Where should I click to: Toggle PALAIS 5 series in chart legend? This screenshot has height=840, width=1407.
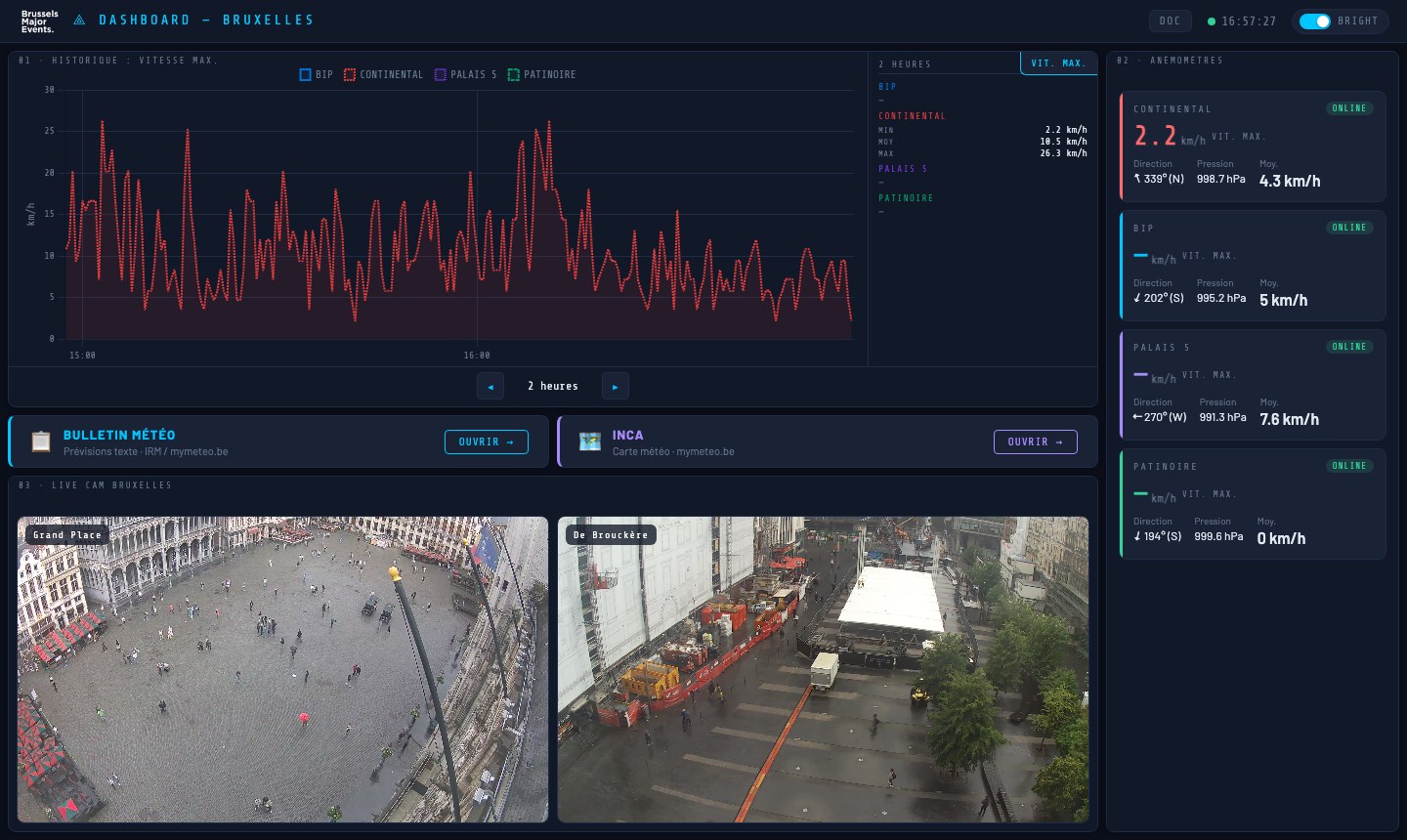click(x=465, y=74)
